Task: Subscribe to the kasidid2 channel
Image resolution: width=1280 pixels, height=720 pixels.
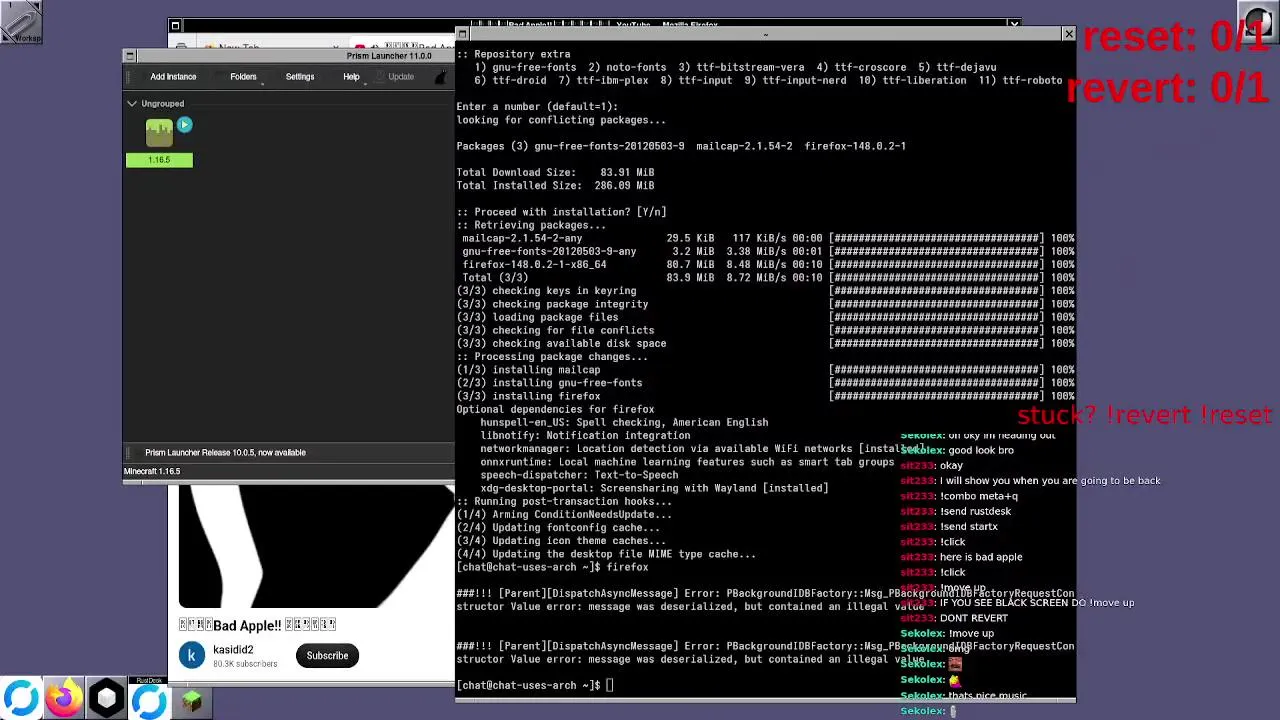Action: coord(327,655)
